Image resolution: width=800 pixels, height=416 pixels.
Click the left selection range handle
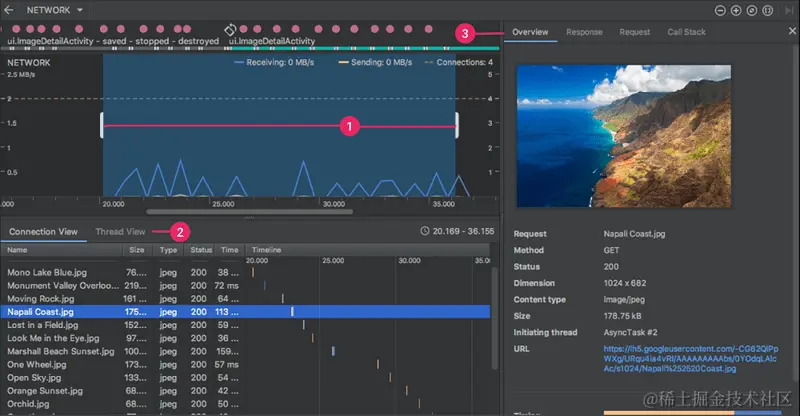102,125
